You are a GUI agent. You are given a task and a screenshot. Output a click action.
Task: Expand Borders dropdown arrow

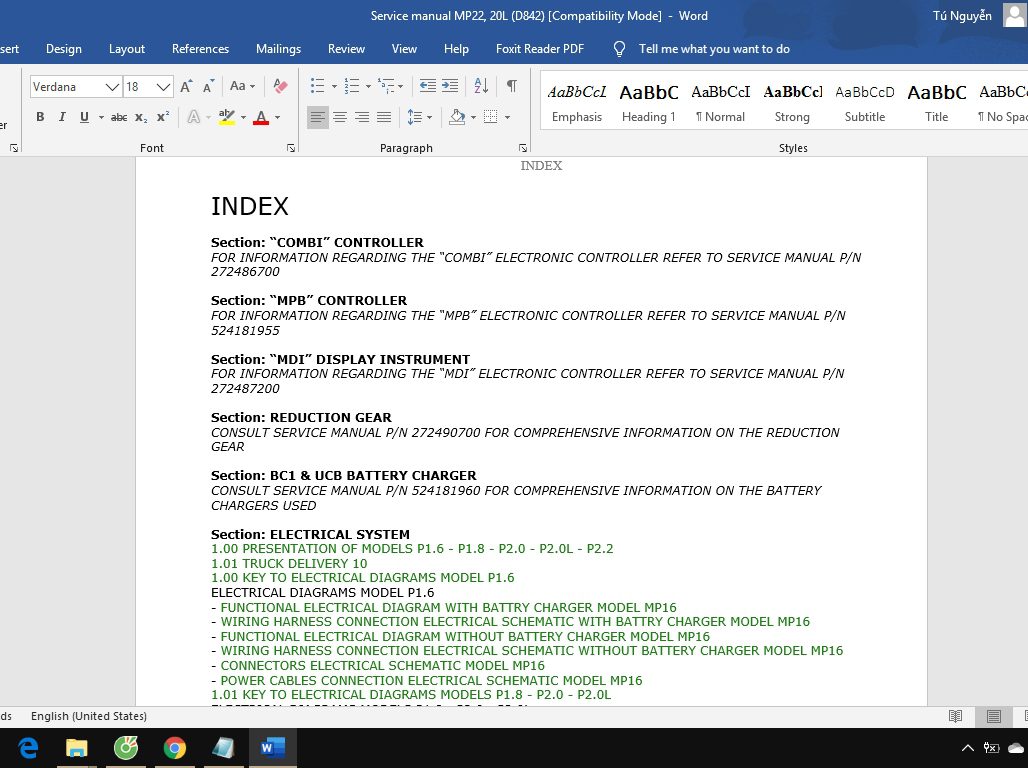click(x=507, y=117)
